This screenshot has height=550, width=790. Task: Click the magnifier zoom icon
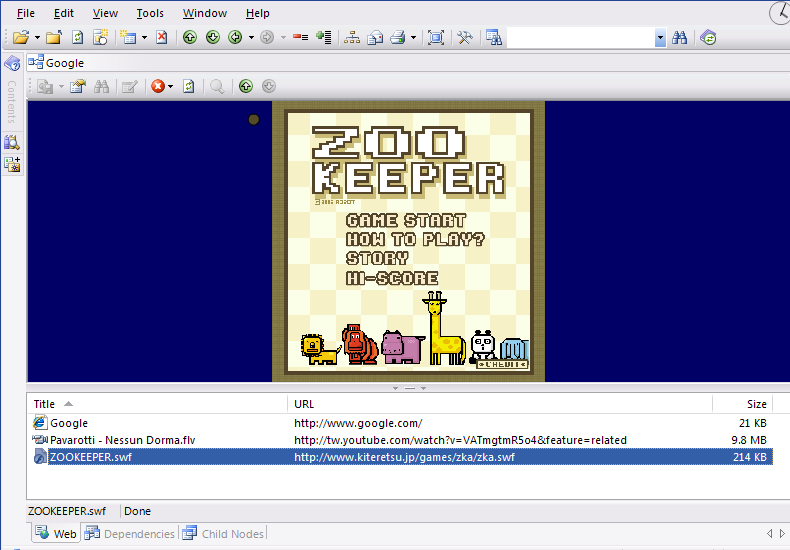[217, 87]
